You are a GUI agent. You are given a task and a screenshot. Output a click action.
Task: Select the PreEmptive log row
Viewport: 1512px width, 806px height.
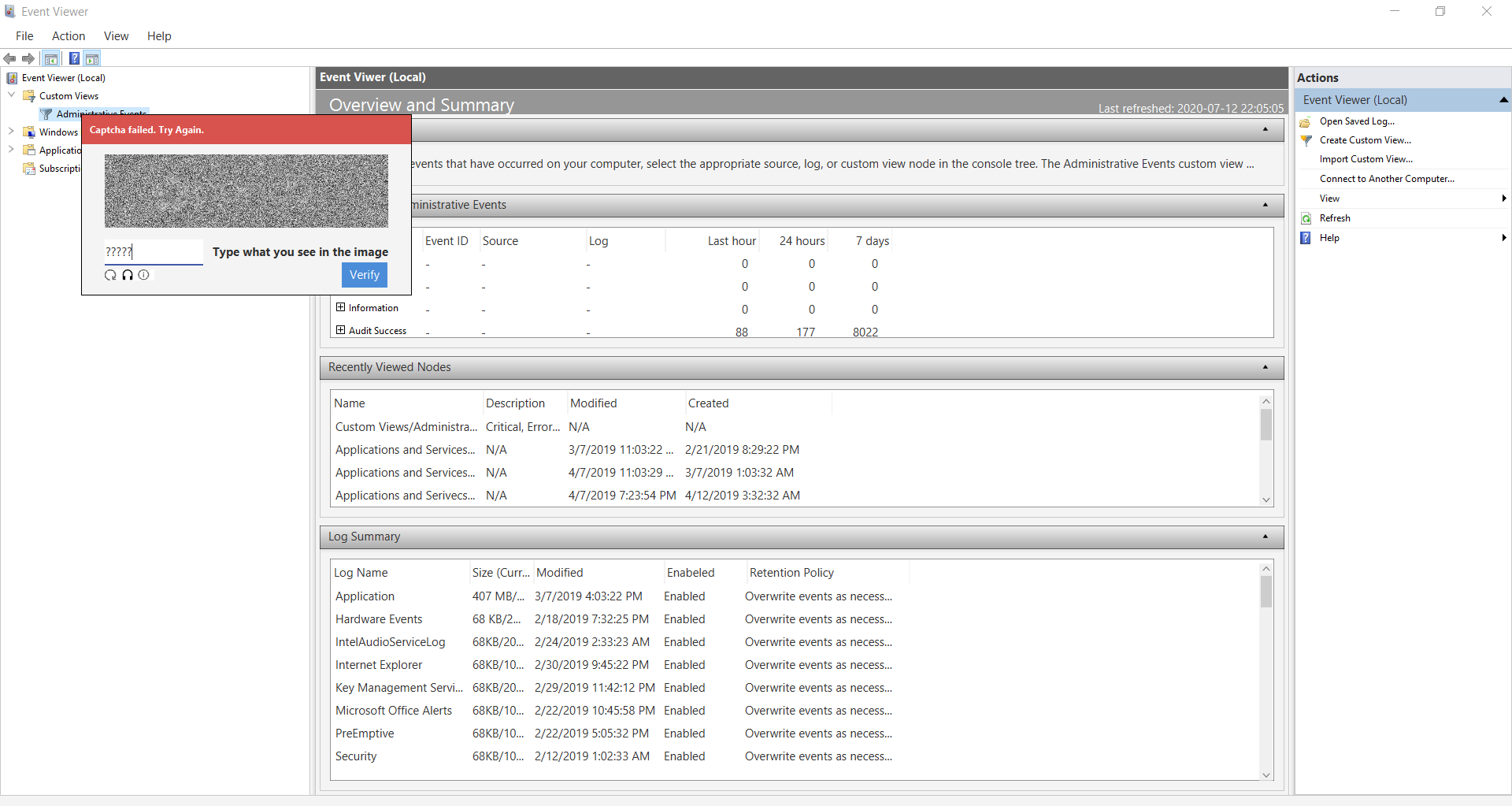click(x=614, y=734)
